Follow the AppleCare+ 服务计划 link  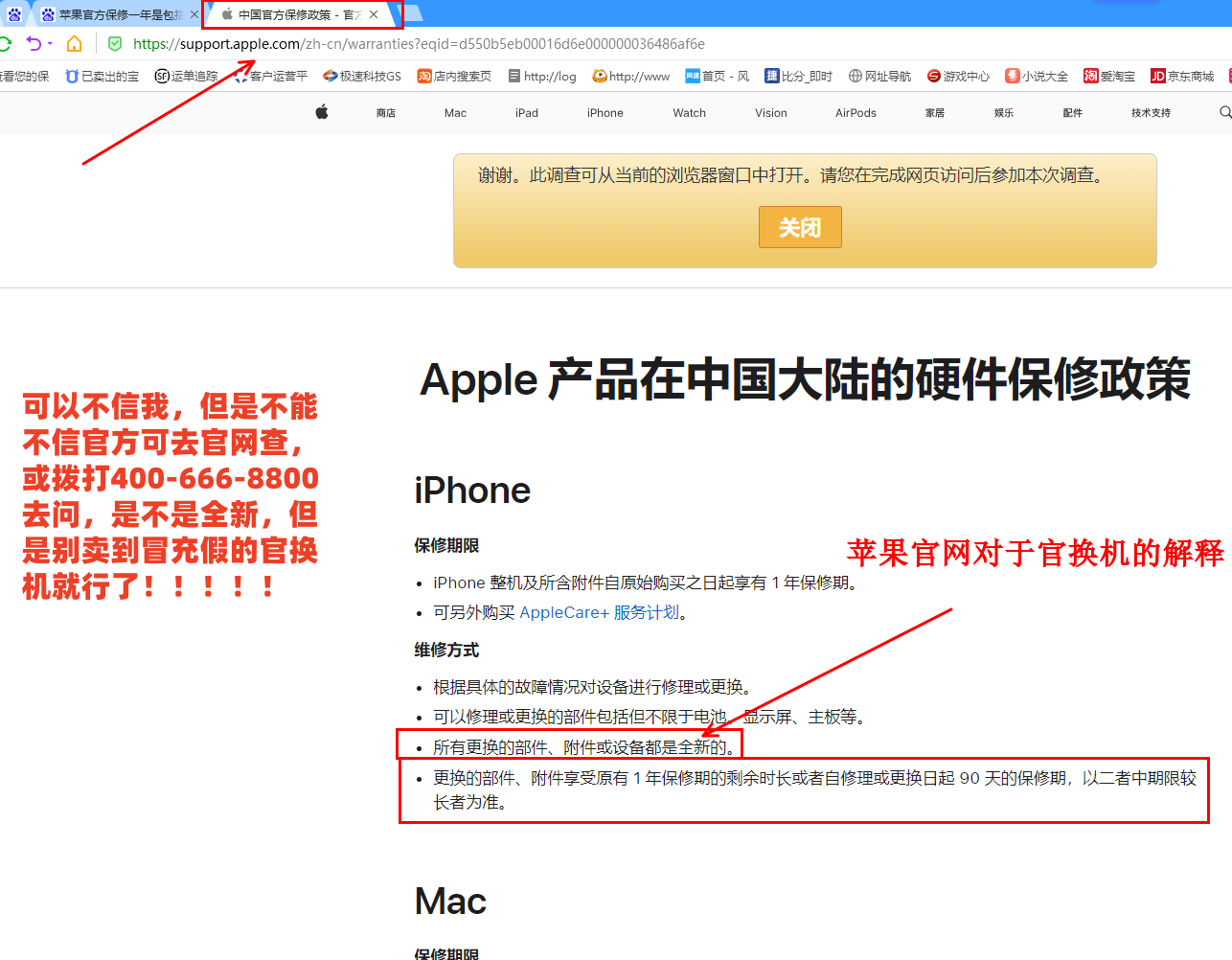(x=599, y=612)
